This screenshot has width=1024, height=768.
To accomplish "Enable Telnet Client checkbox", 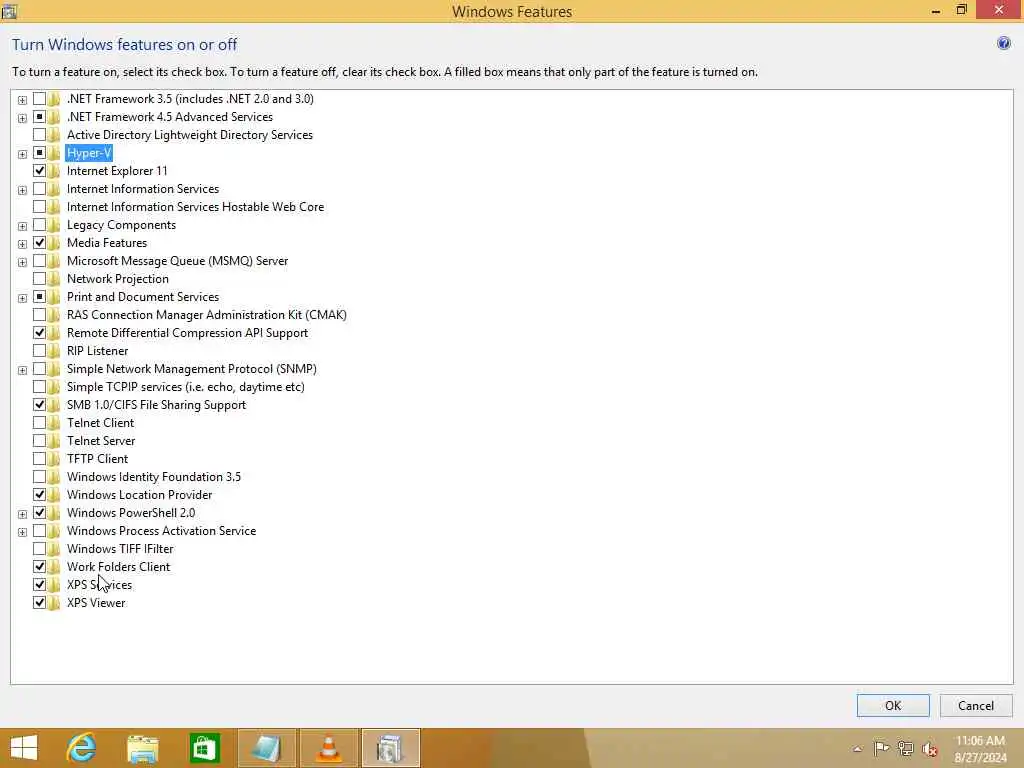I will 39,423.
